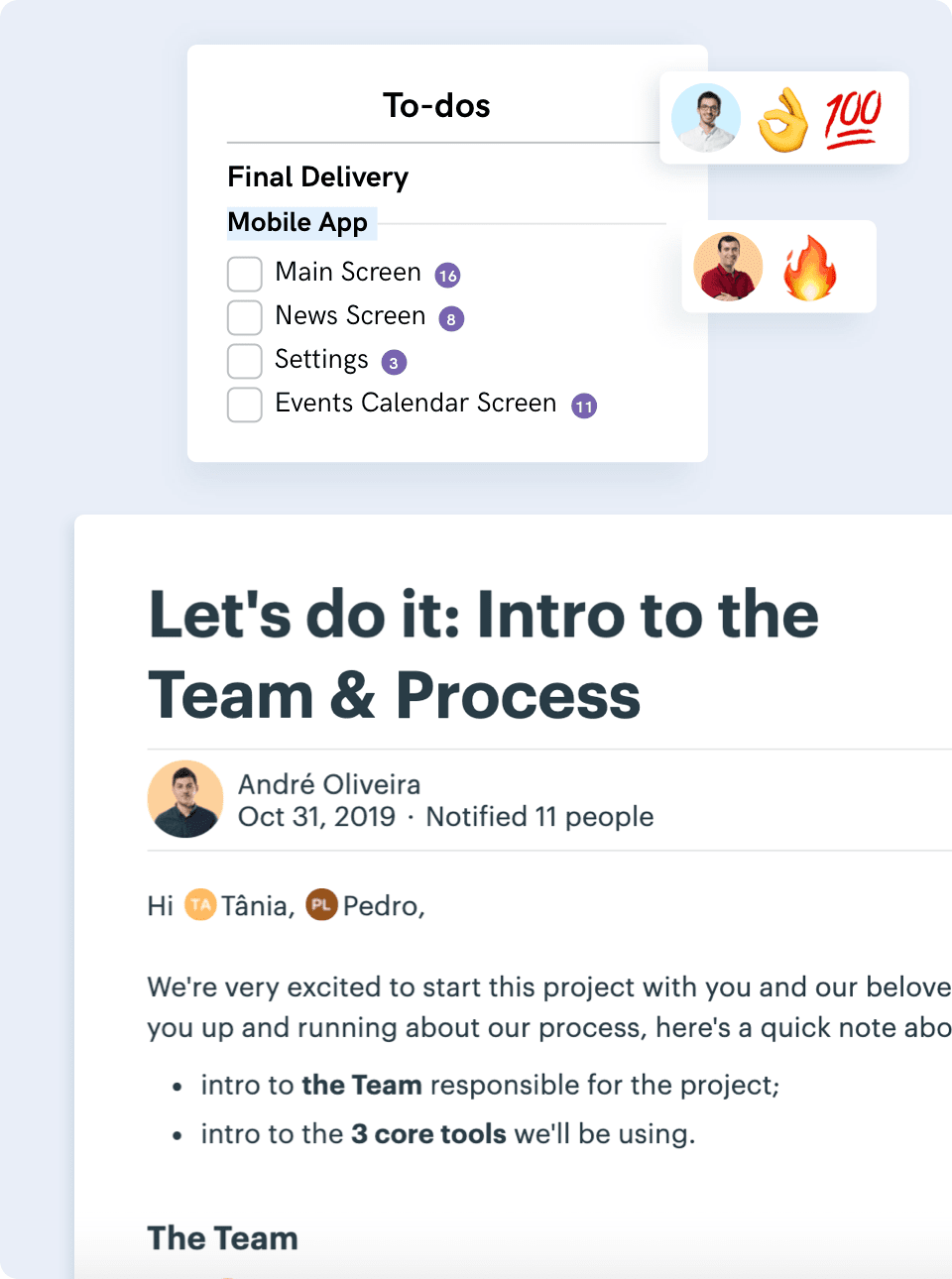The width and height of the screenshot is (952, 1279).
Task: Mark Events Calendar Screen as done
Action: tap(245, 405)
